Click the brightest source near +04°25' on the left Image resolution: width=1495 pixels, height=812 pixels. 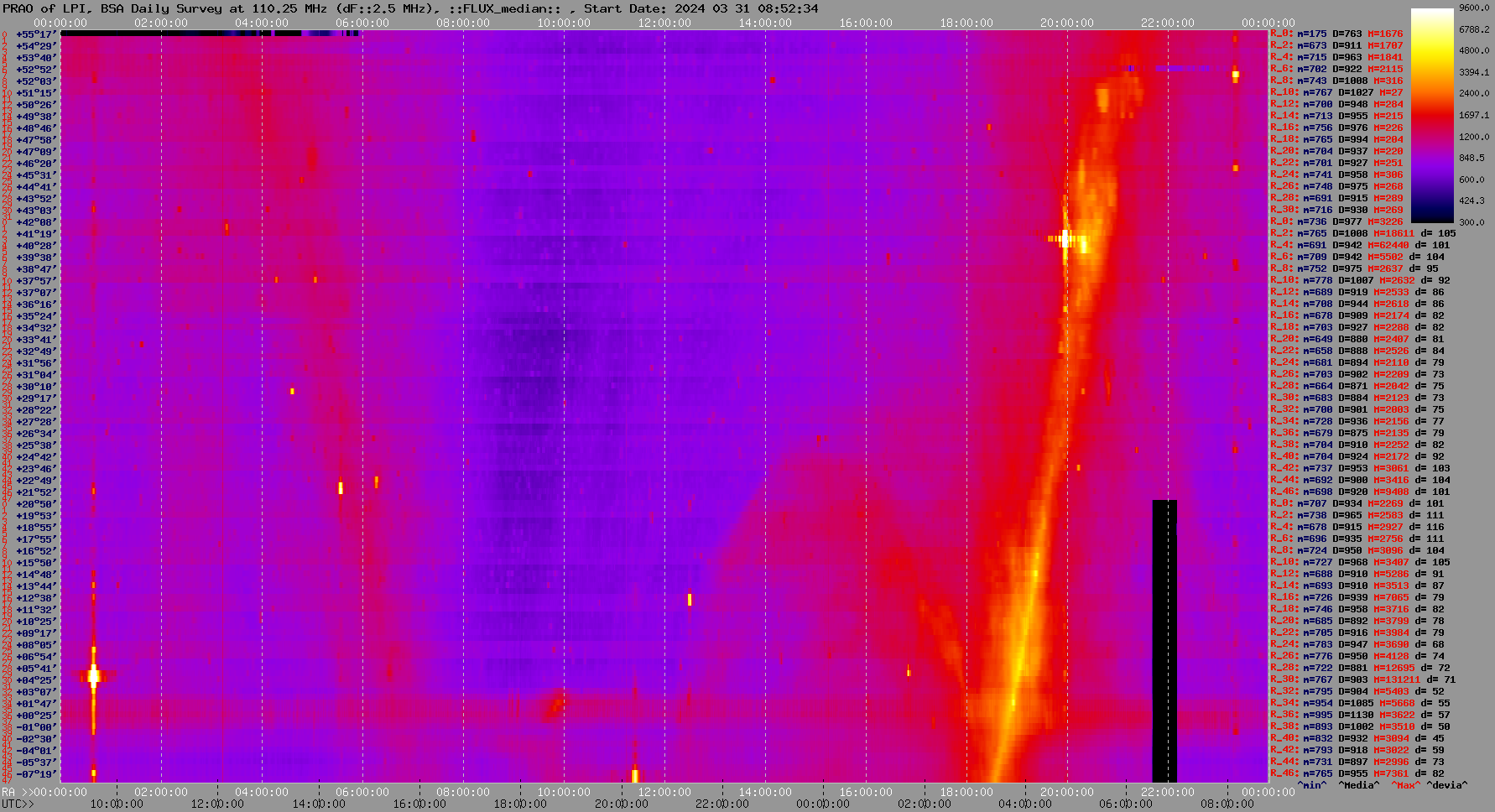[x=93, y=676]
